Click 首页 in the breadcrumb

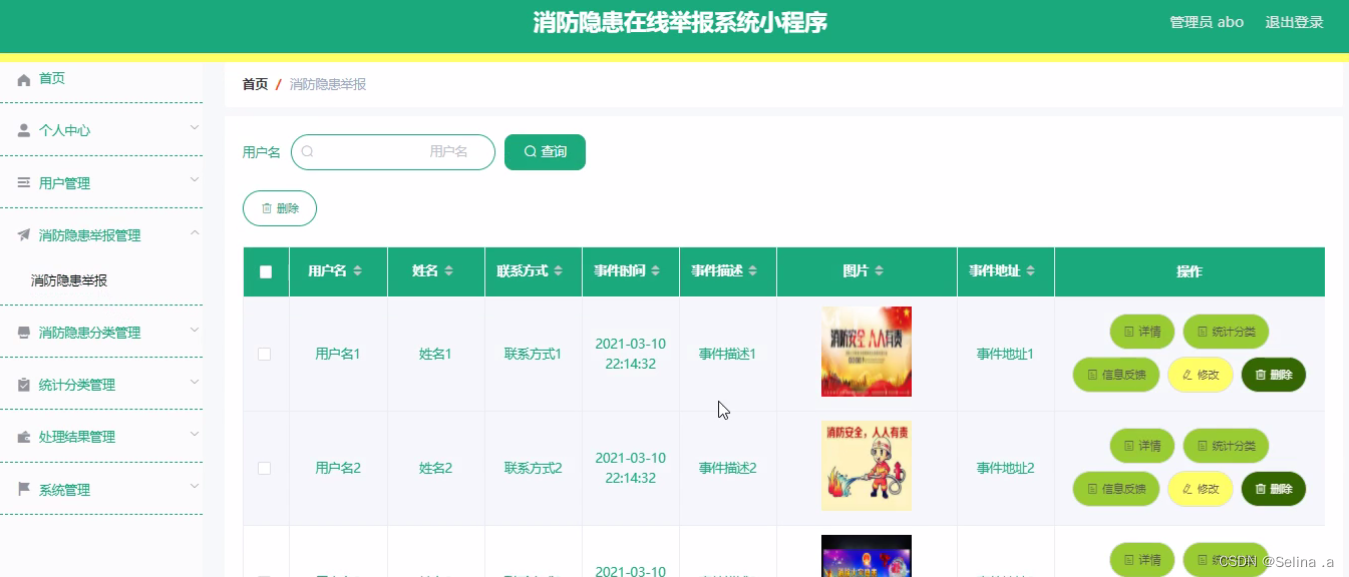[x=255, y=85]
